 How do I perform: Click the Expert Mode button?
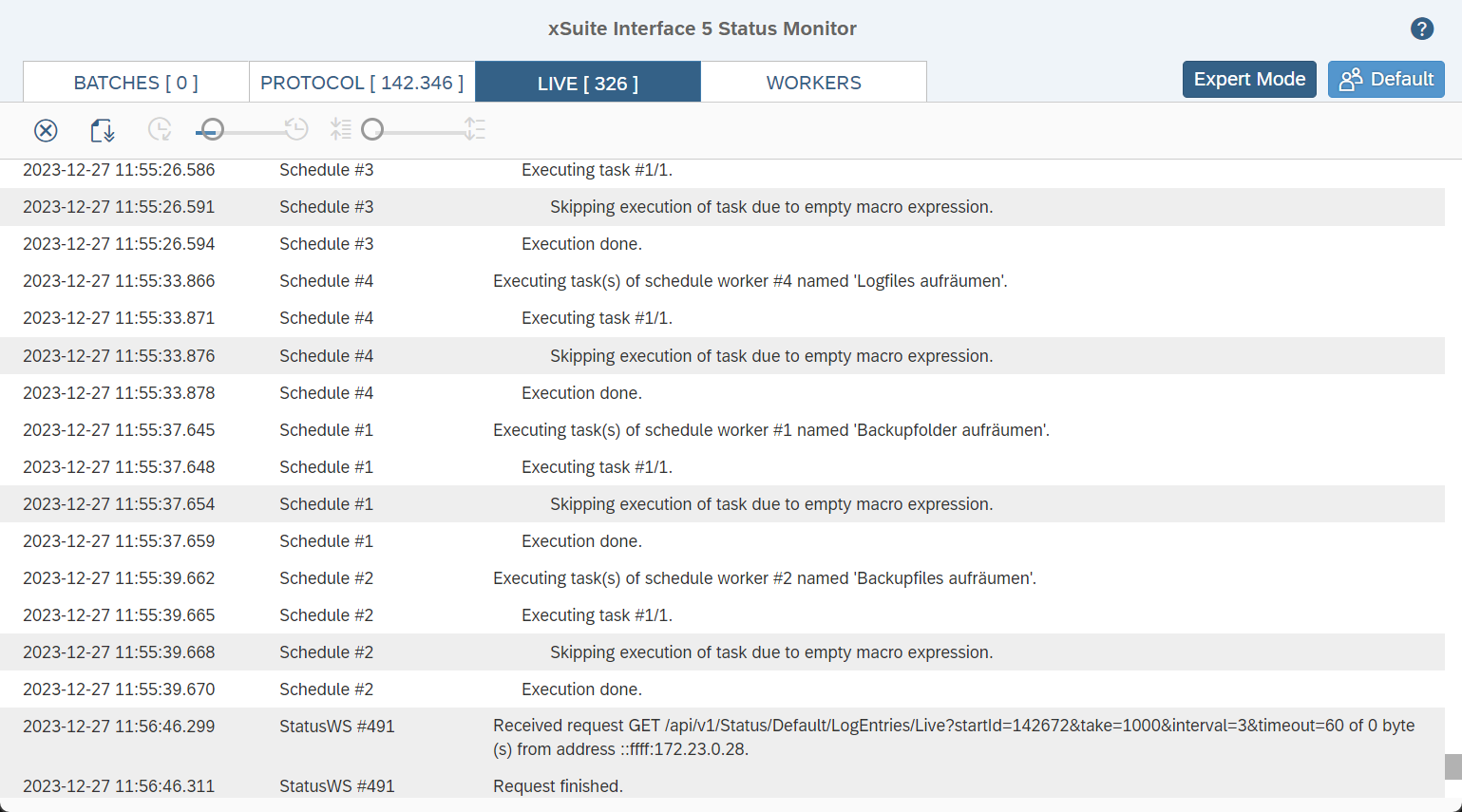point(1249,79)
